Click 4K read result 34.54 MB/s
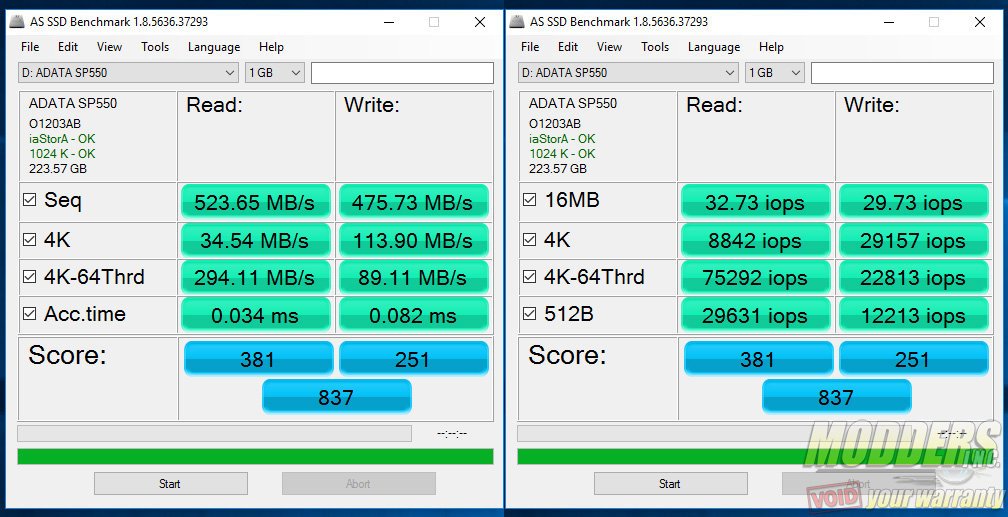 pyautogui.click(x=256, y=240)
